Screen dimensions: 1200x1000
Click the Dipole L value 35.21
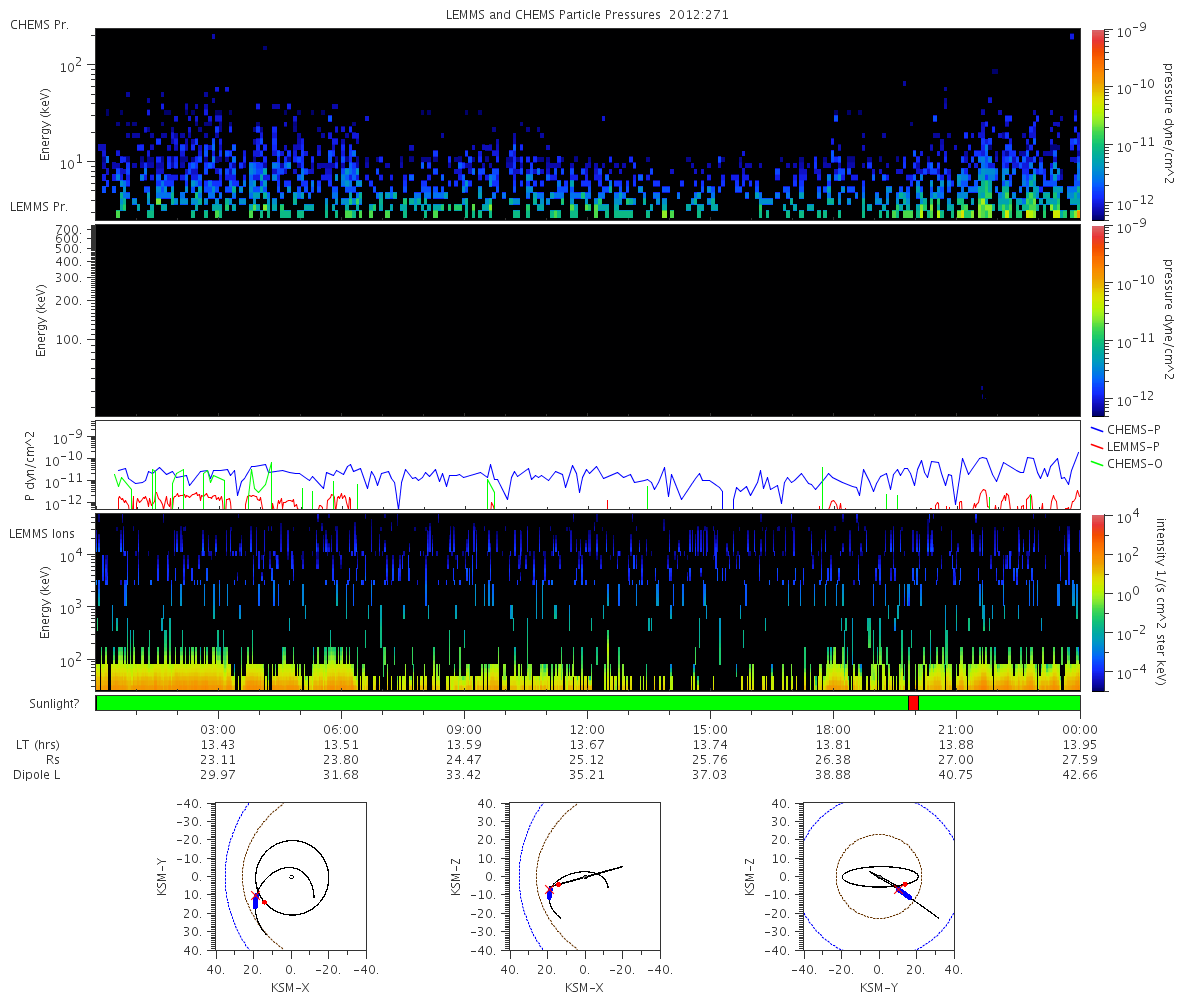pyautogui.click(x=587, y=775)
